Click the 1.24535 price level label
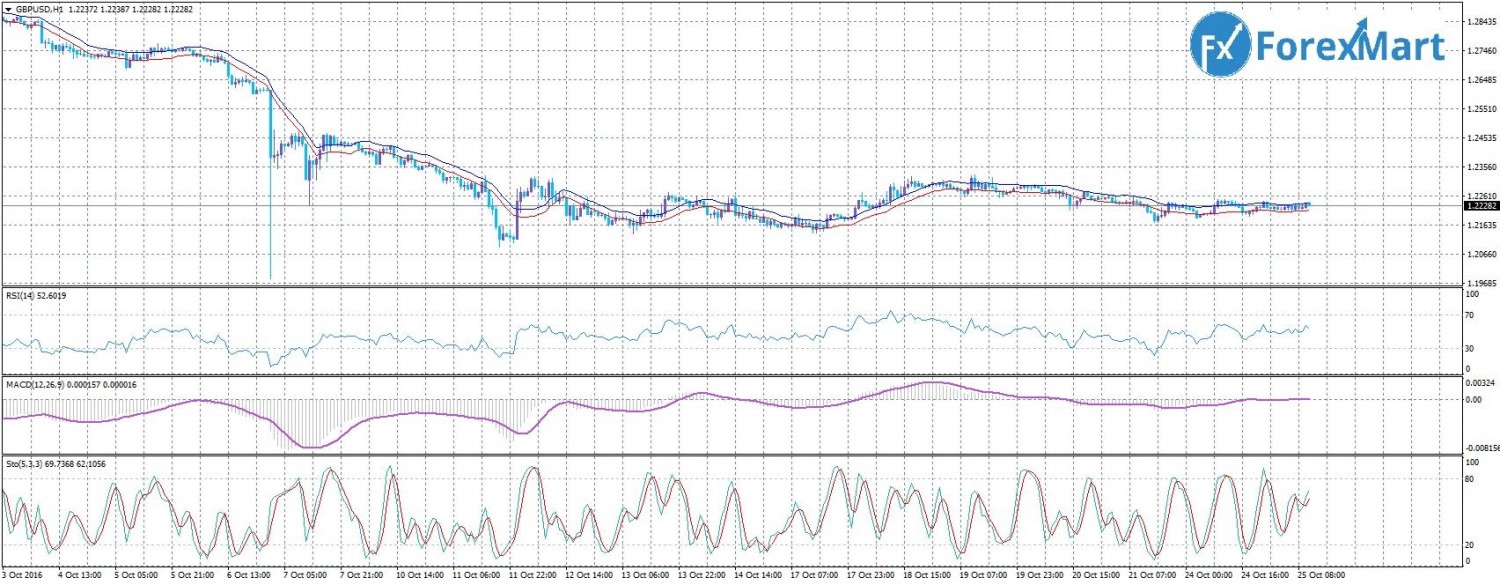Viewport: 1500px width, 585px height. point(1481,138)
